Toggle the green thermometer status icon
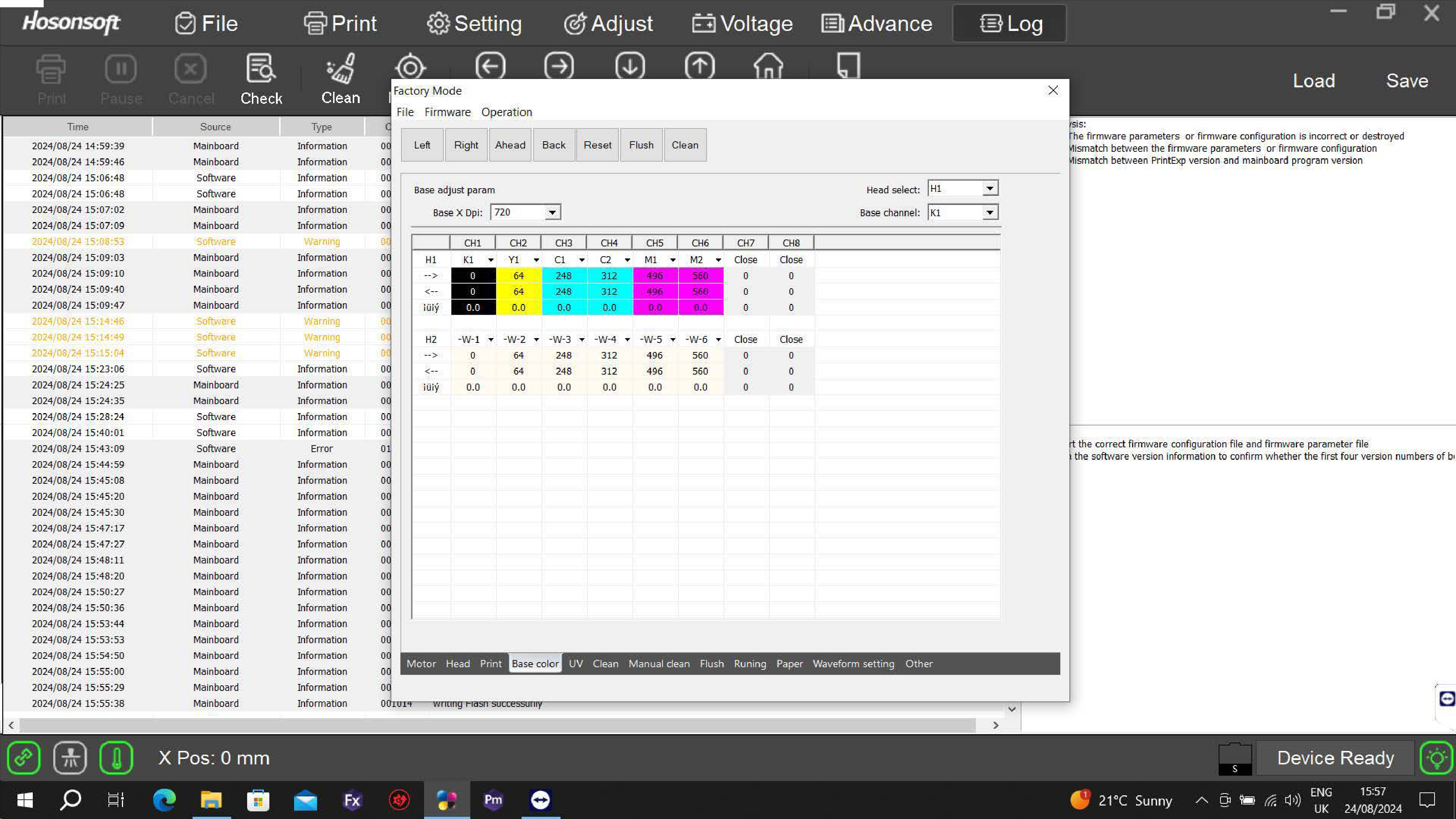 point(116,757)
